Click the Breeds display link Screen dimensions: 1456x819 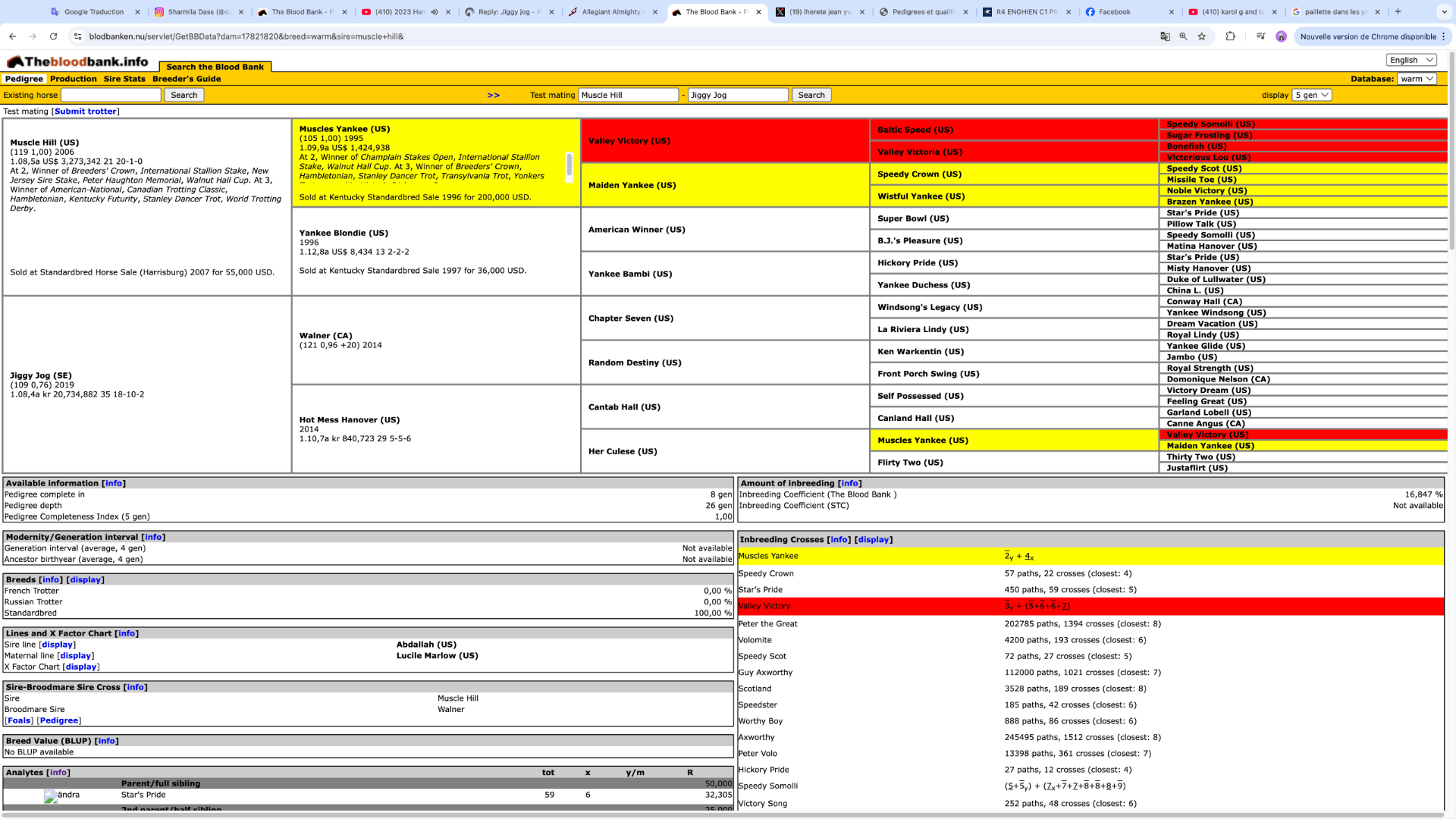click(x=86, y=579)
